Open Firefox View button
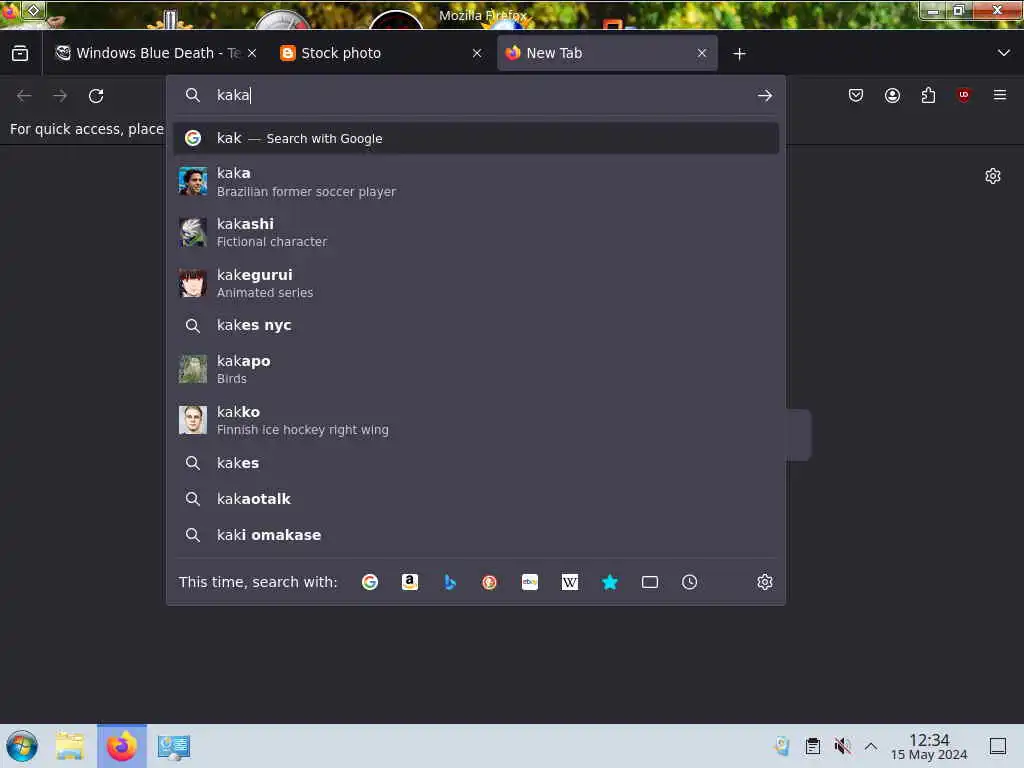Screen dimensions: 1024x768 click(20, 53)
